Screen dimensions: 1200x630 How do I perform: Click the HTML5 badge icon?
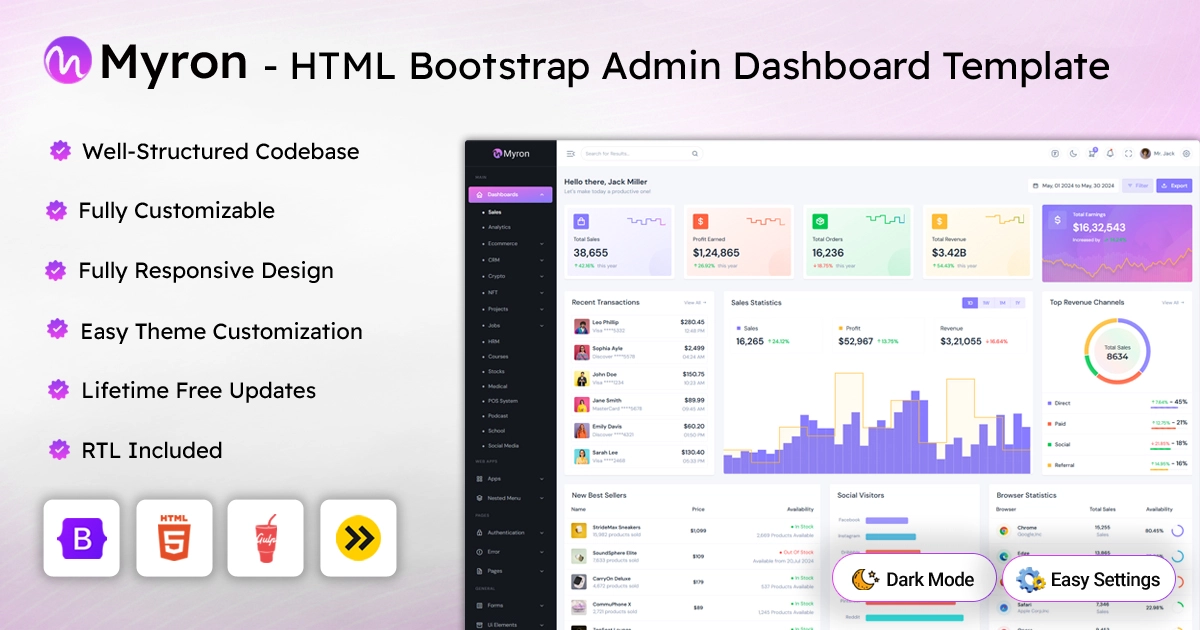(x=175, y=538)
